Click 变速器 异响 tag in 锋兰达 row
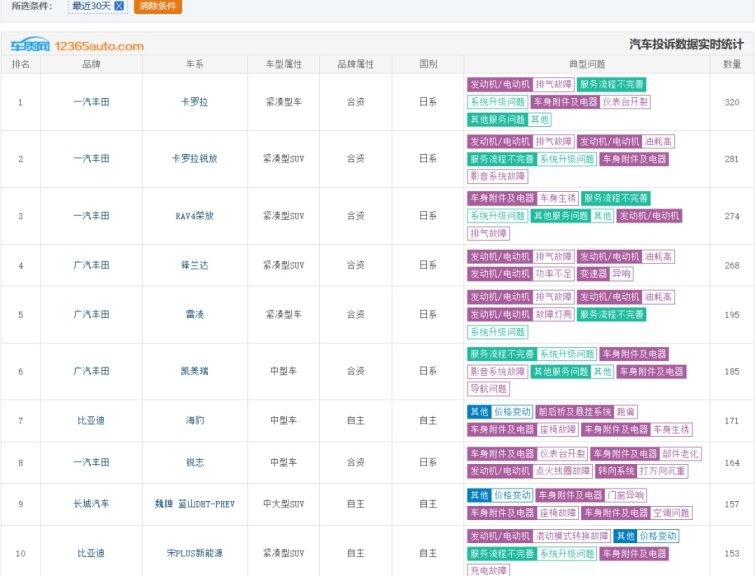Screen dimensions: 756x576 (605, 274)
